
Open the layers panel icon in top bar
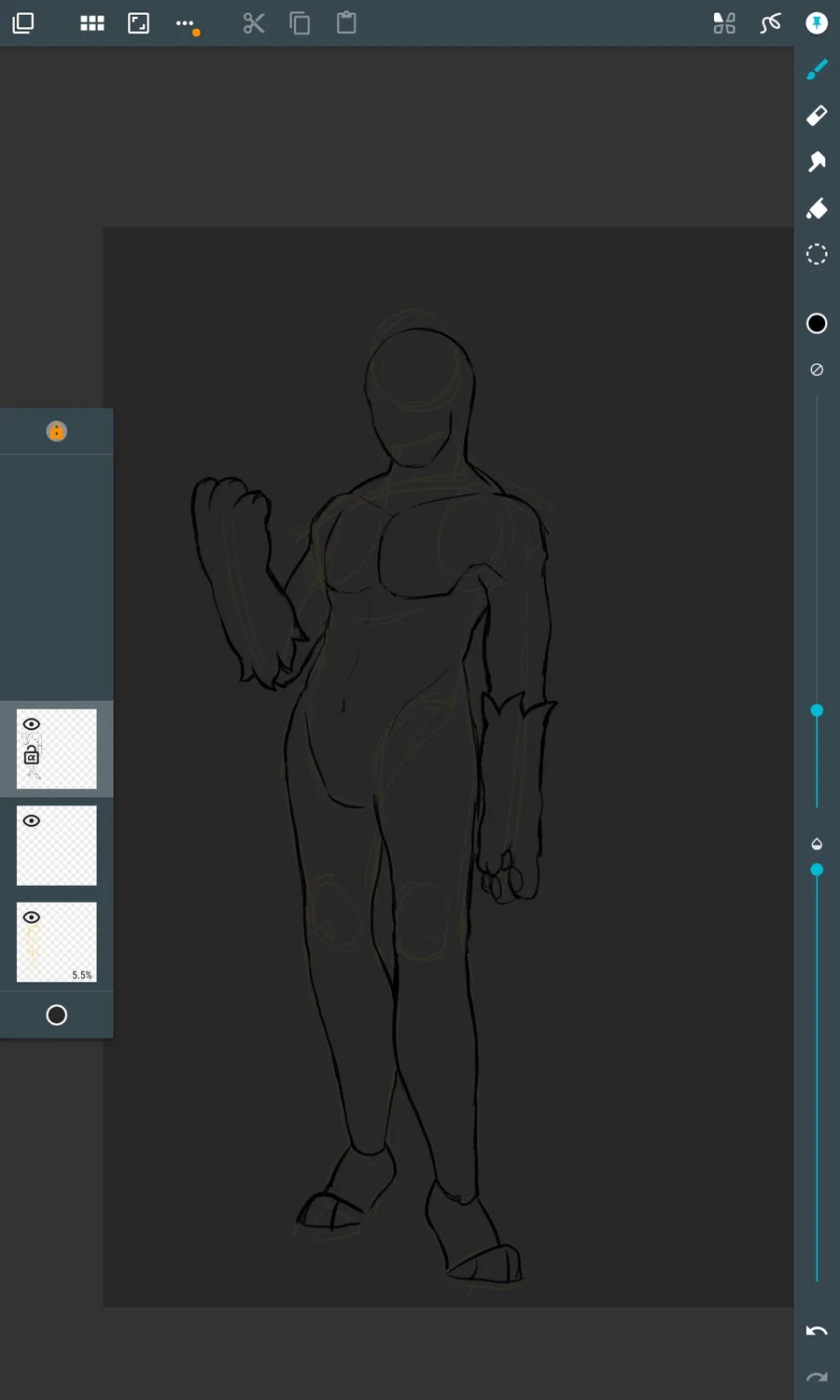[23, 23]
